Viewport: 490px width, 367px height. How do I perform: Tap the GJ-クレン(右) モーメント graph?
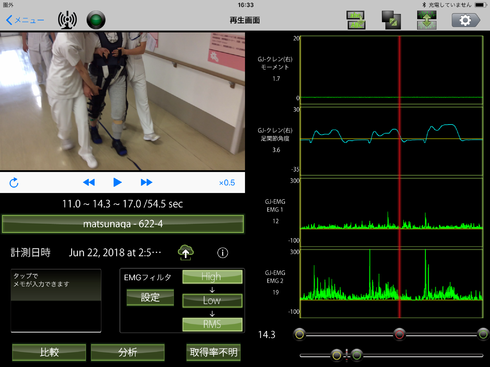[392, 70]
